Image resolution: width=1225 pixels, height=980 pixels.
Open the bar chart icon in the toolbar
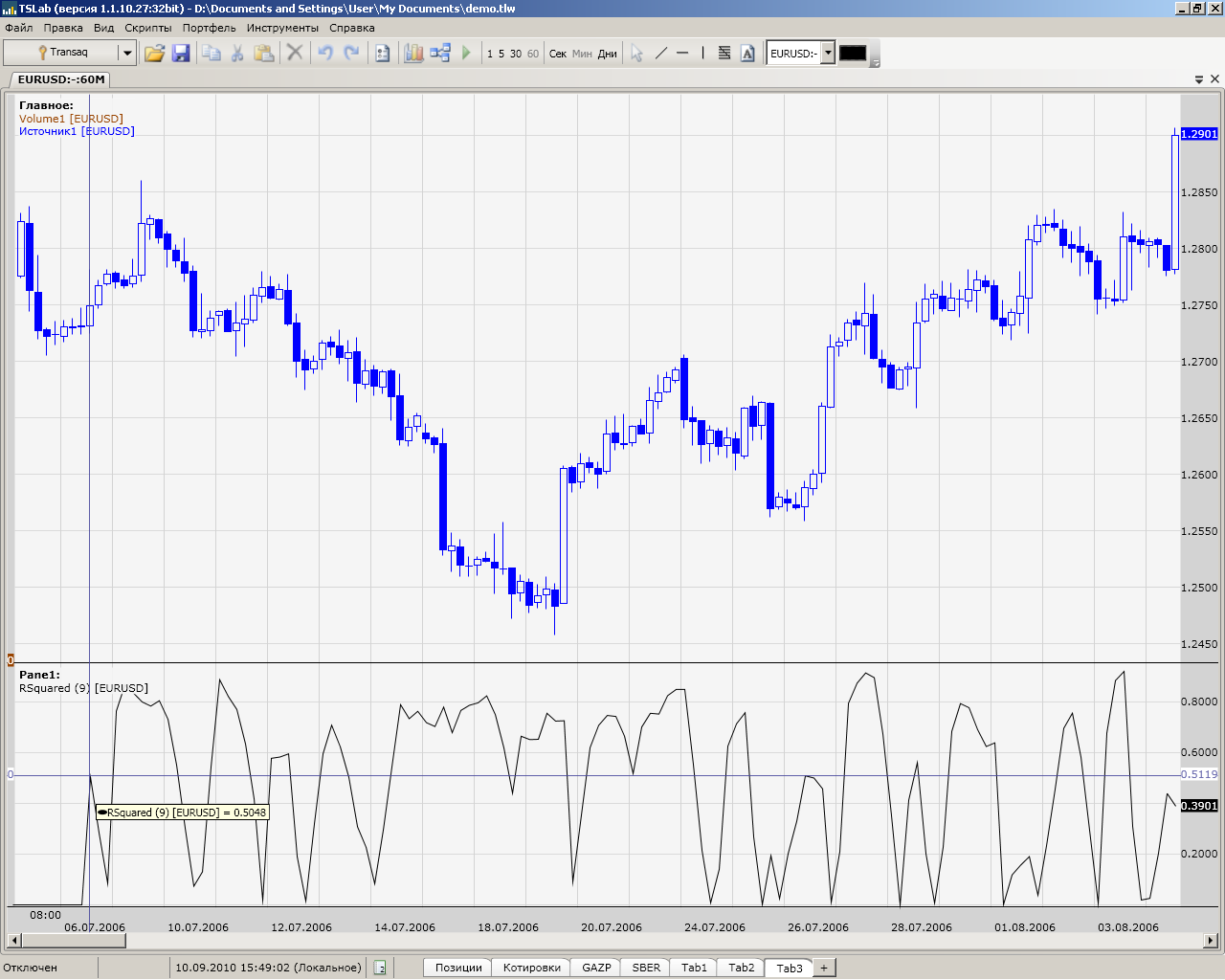pos(413,54)
